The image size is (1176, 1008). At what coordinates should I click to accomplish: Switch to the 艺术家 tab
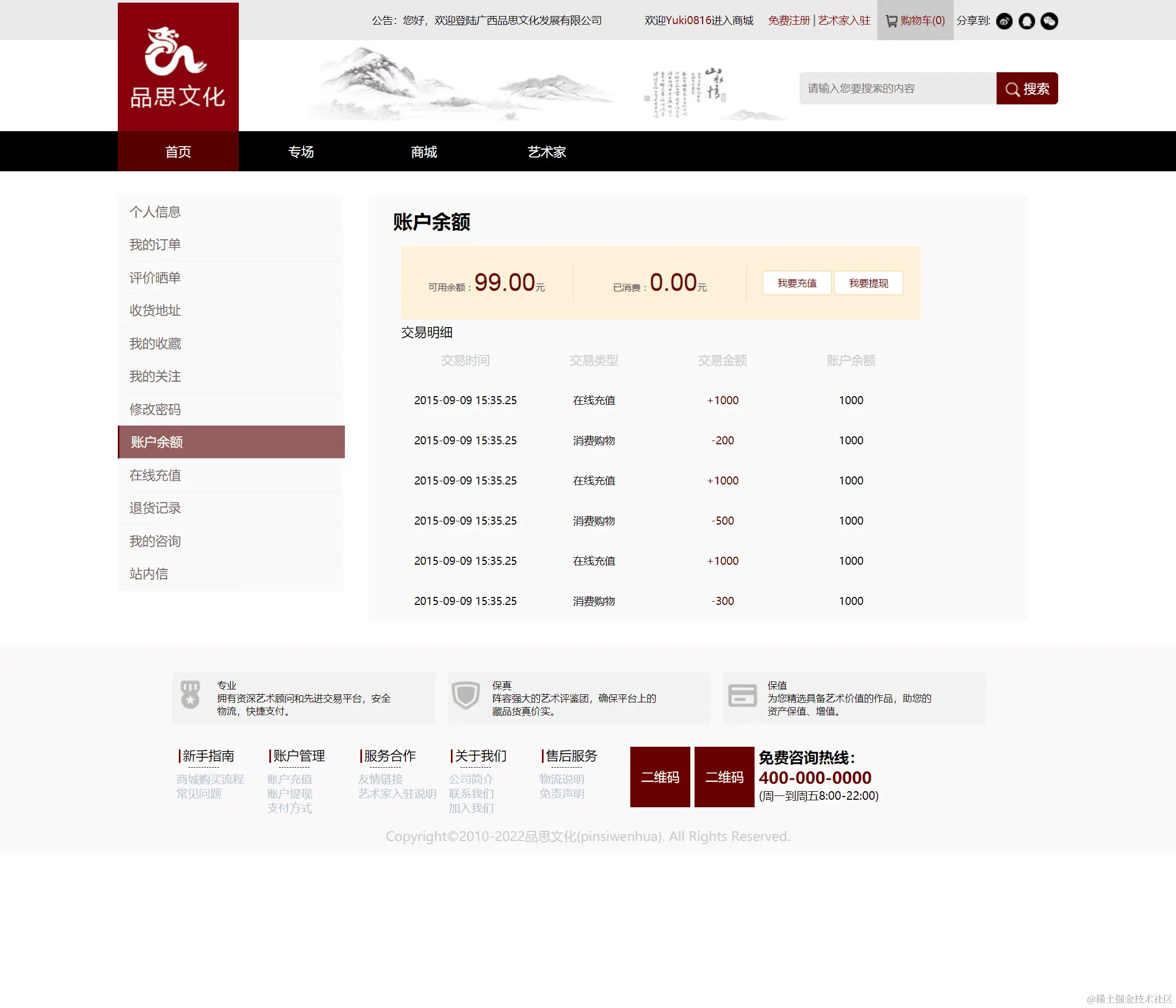click(547, 151)
